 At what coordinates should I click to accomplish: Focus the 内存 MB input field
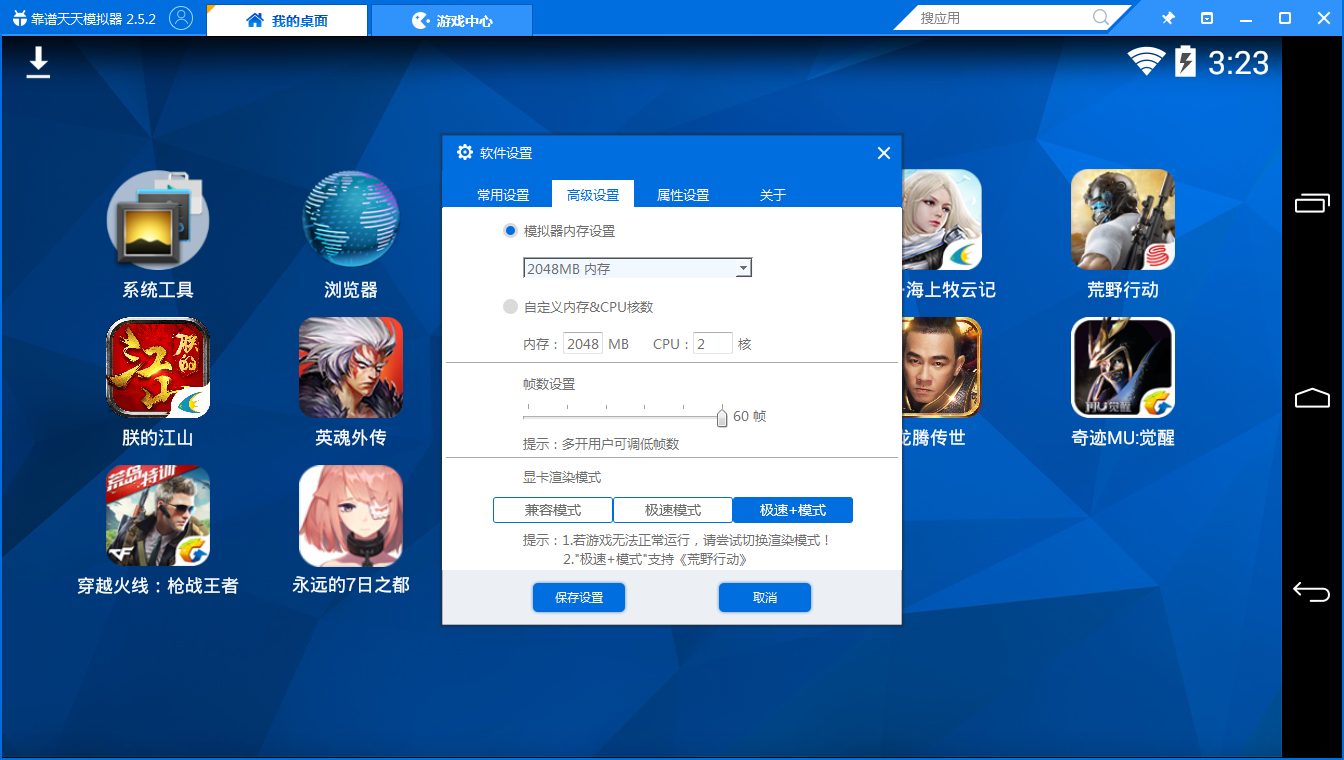(x=583, y=344)
